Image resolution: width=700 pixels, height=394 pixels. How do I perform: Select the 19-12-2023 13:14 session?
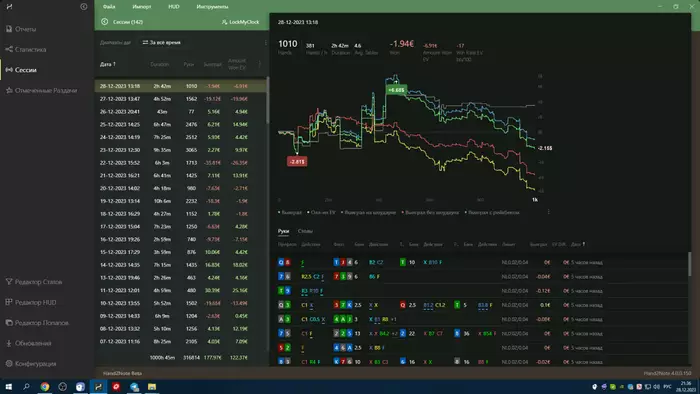180,201
